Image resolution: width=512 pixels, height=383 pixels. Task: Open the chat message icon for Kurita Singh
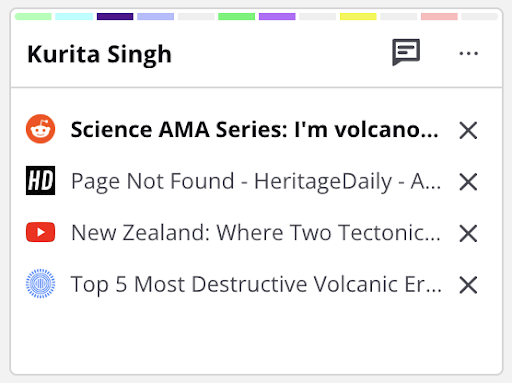pos(406,52)
